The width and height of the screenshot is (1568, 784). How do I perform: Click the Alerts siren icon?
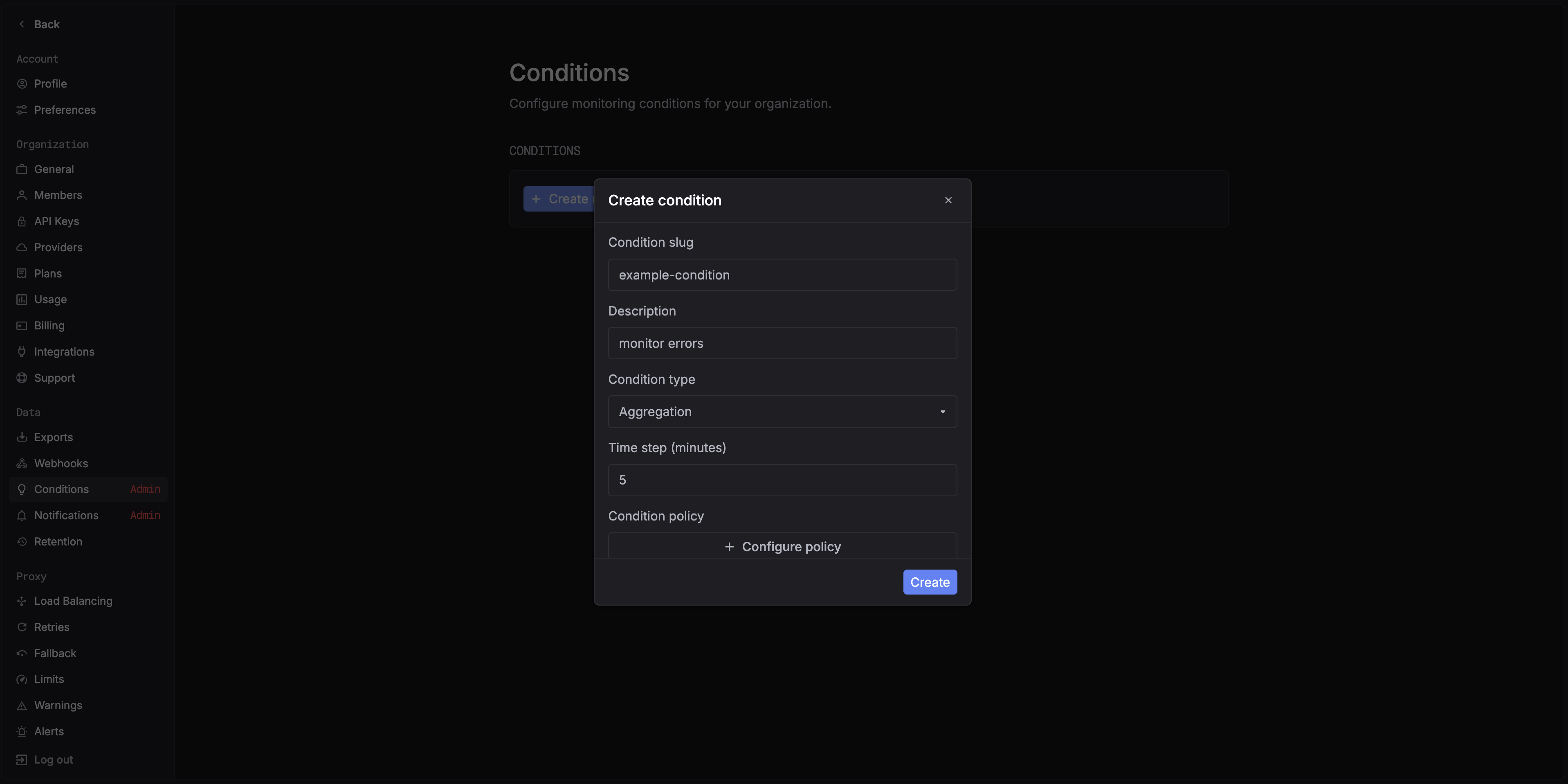click(22, 732)
